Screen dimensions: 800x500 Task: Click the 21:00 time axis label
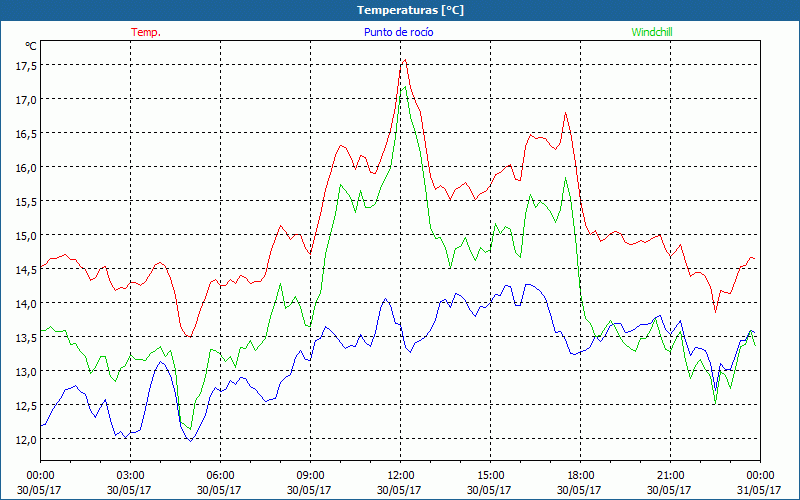click(x=670, y=475)
